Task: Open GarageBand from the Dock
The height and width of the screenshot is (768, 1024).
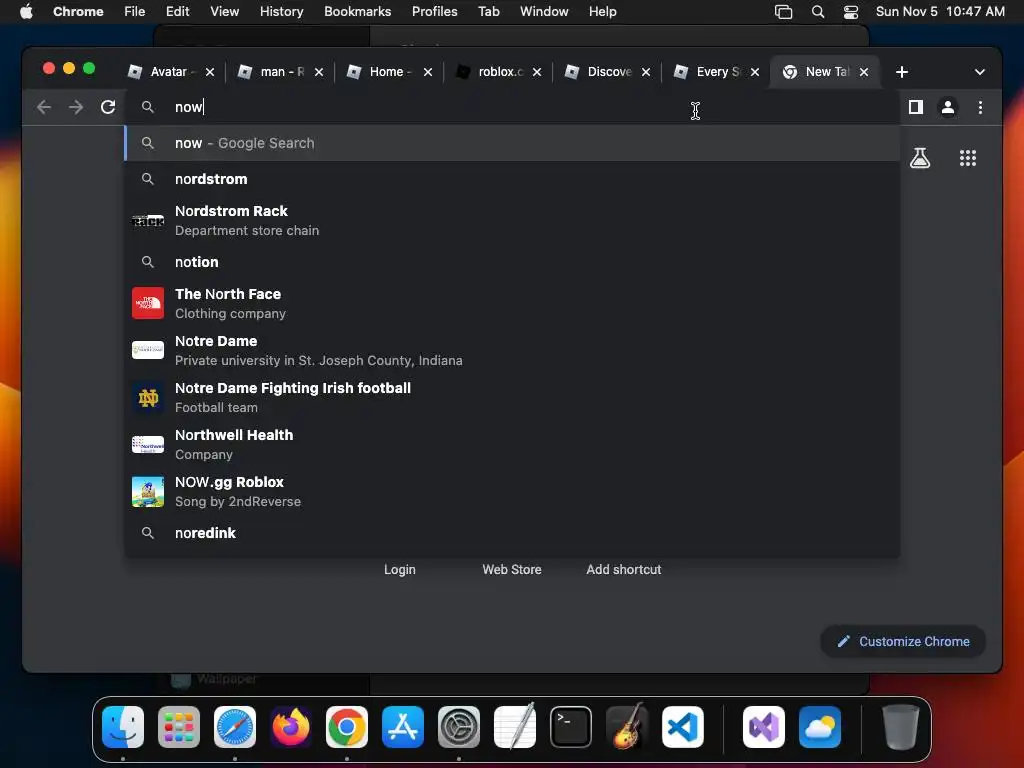Action: pos(627,727)
